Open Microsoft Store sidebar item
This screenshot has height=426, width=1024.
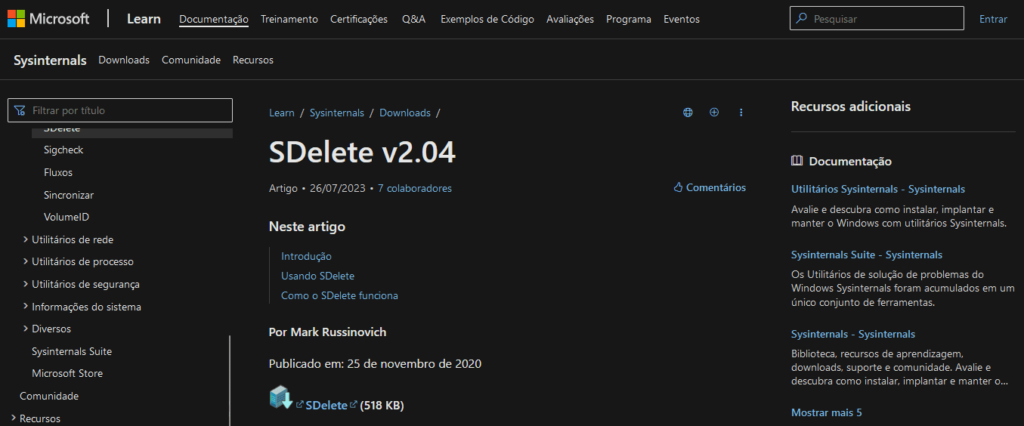pyautogui.click(x=67, y=374)
